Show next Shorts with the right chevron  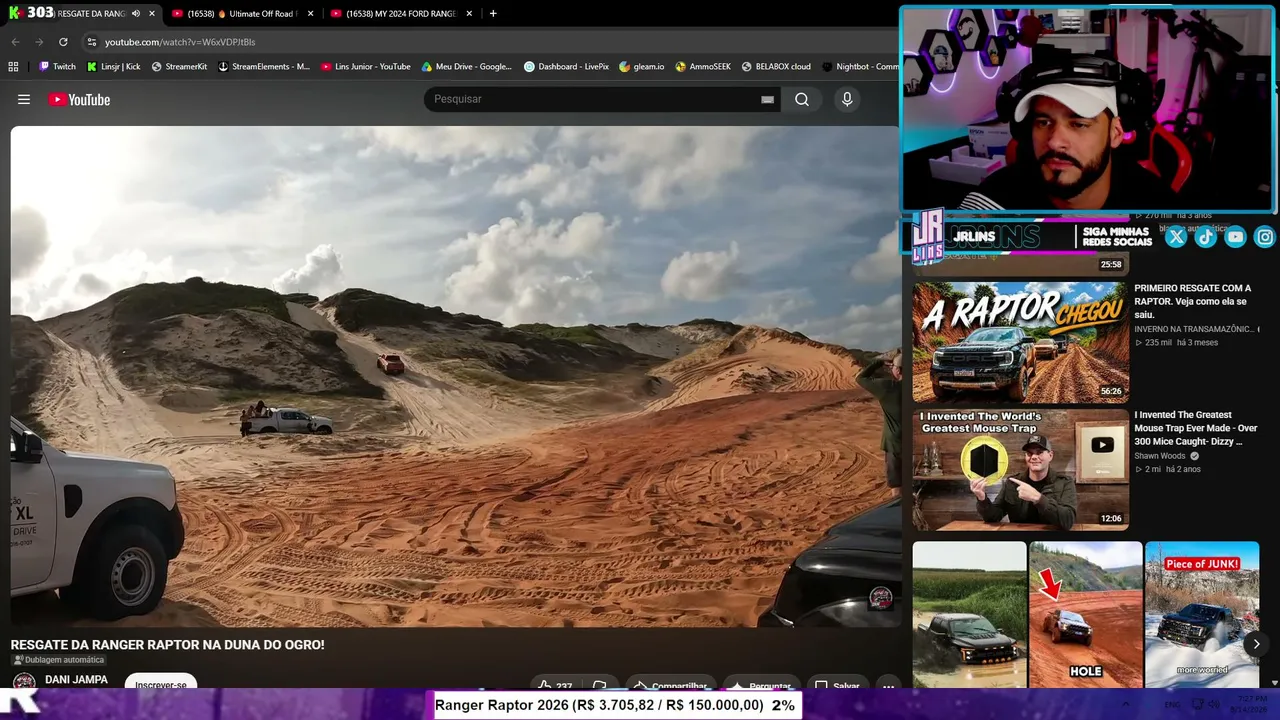pyautogui.click(x=1256, y=644)
